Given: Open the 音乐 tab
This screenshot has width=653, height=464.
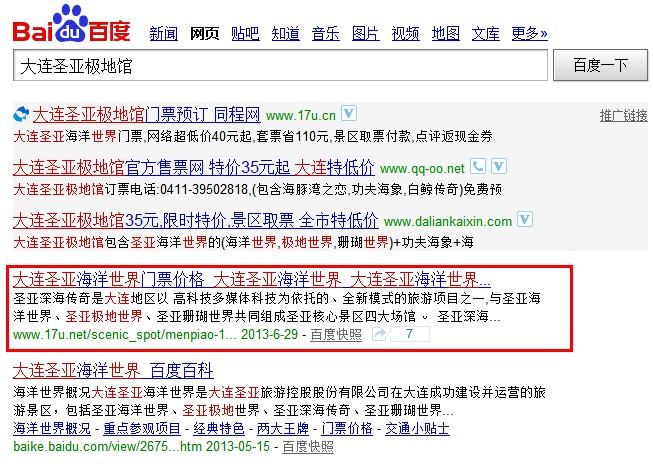Looking at the screenshot, I should click(326, 33).
